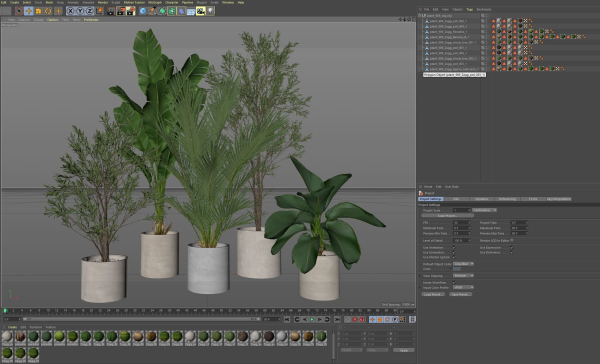Select the Live Selection arrow tool
600x364 pixels.
(19, 11)
